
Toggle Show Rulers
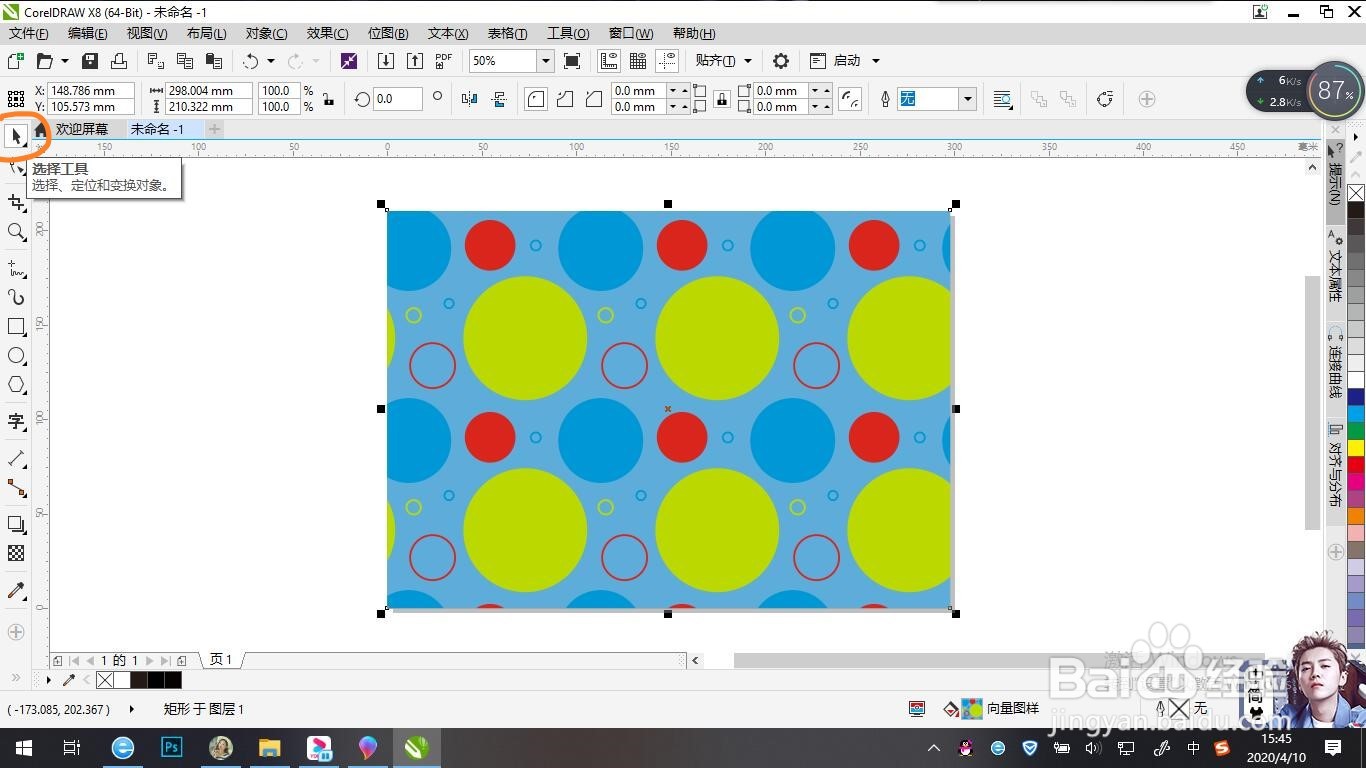point(609,61)
